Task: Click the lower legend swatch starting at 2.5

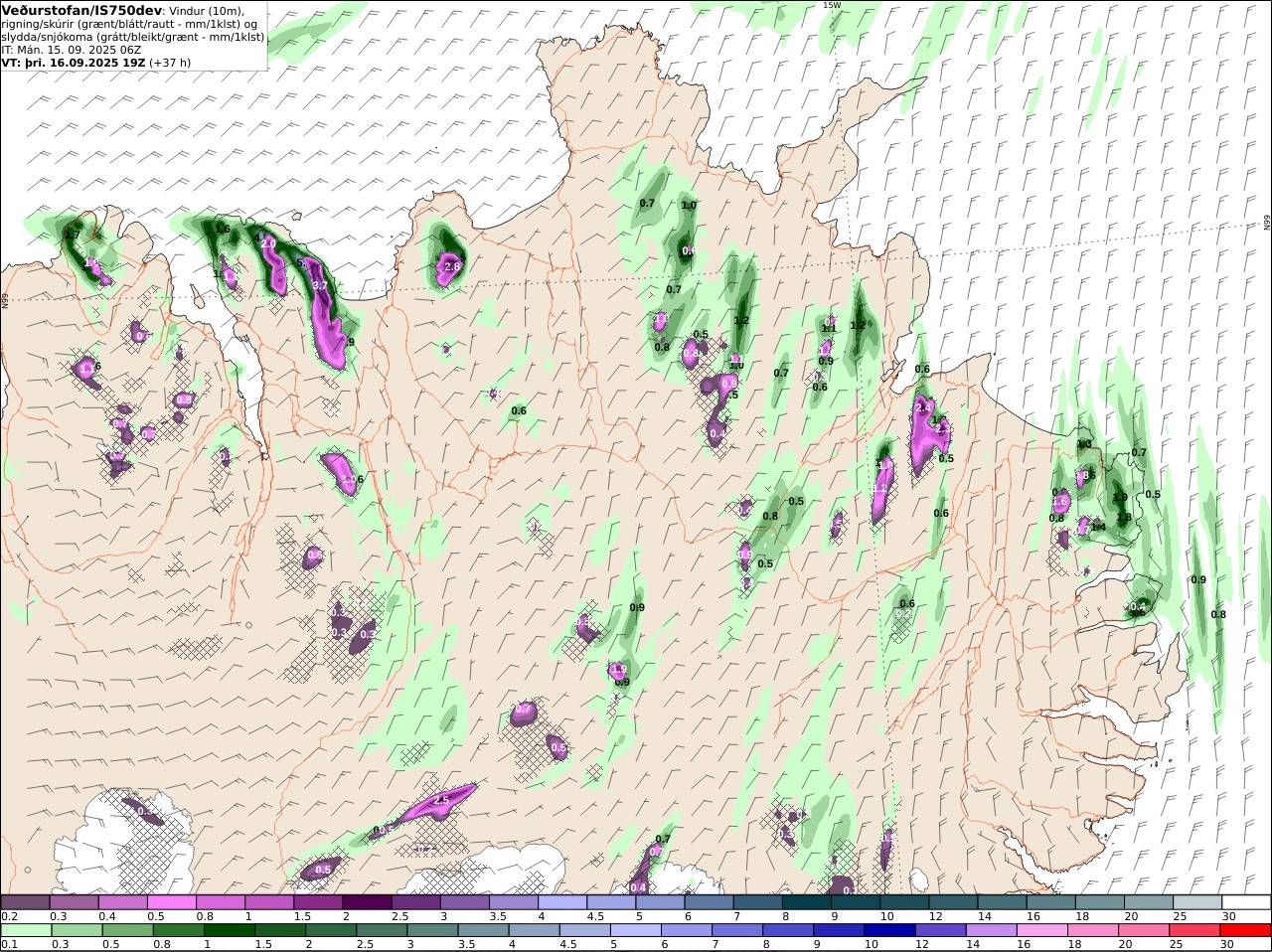Action: pos(381,930)
